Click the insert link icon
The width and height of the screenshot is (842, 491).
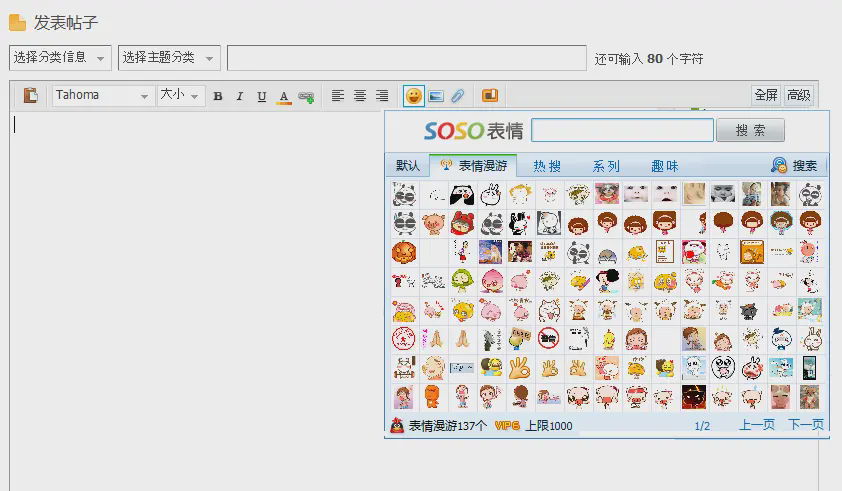[x=306, y=96]
